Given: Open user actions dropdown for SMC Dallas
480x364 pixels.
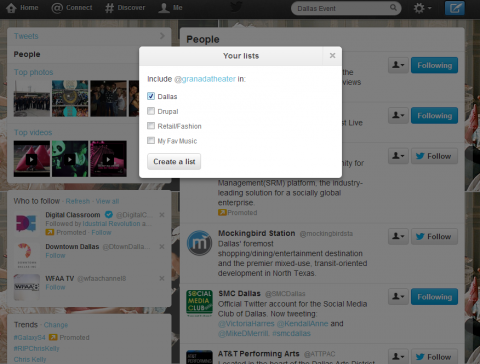Looking at the screenshot, I should coord(398,296).
